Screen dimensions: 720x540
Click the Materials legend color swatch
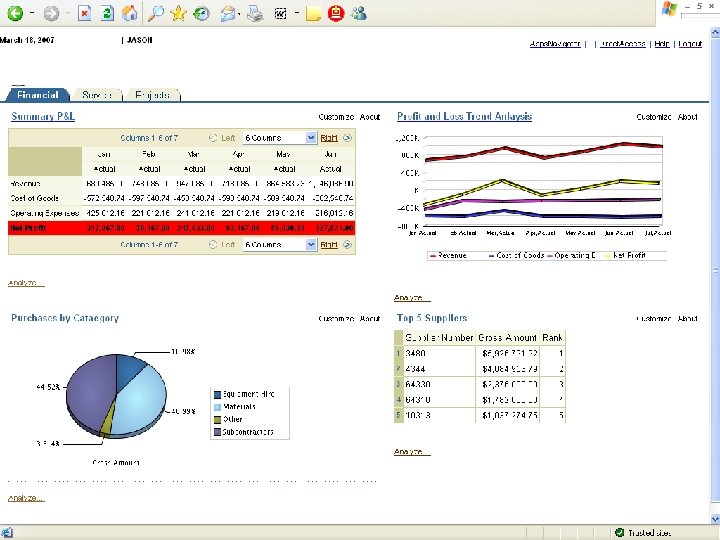(218, 407)
